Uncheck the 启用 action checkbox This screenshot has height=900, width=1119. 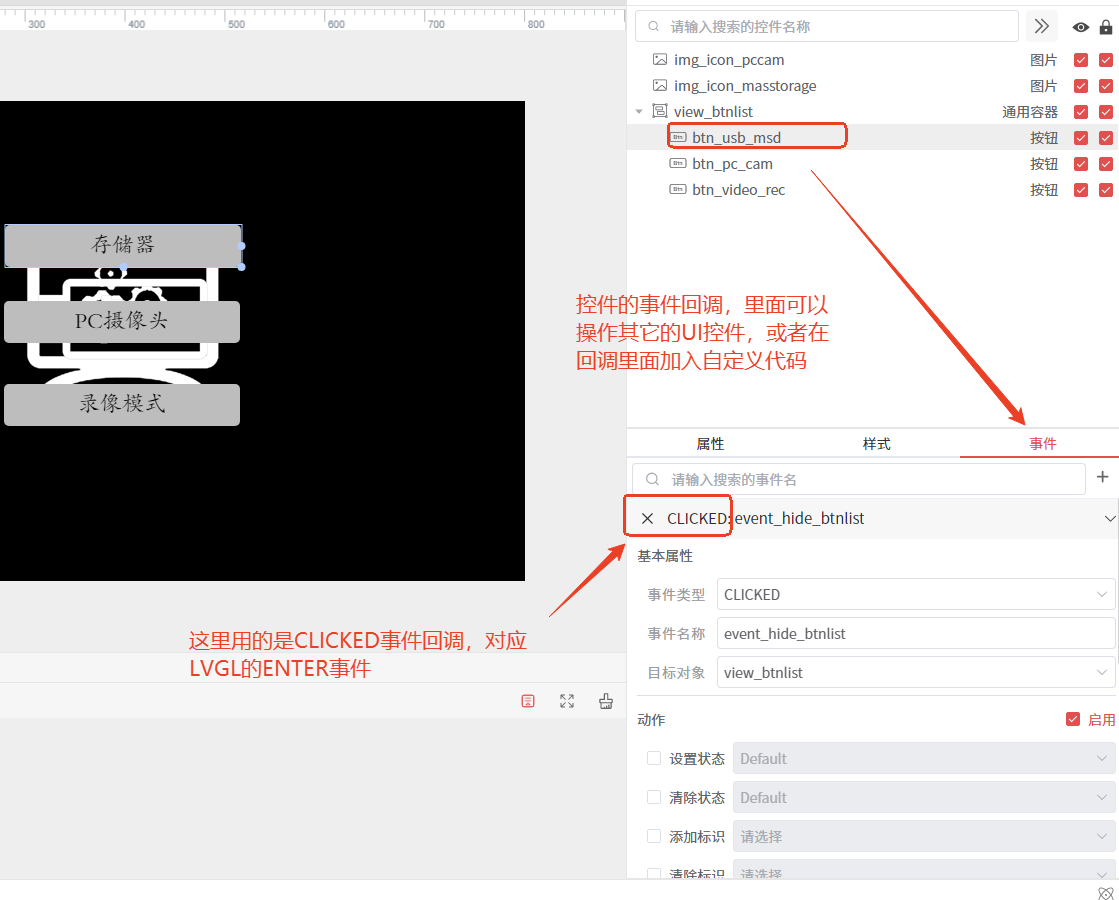coord(1073,719)
